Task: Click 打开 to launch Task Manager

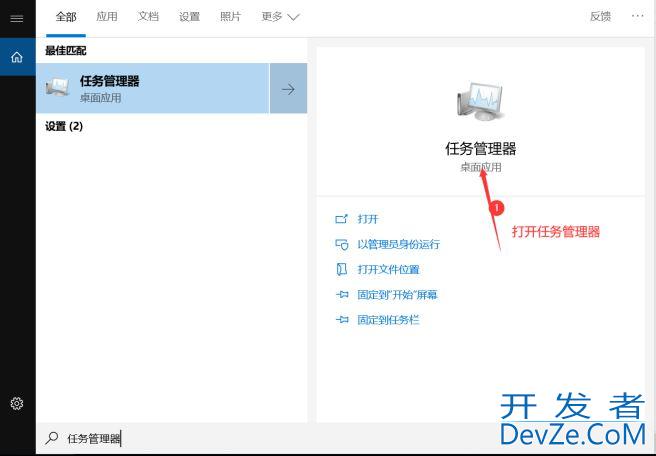Action: click(368, 219)
